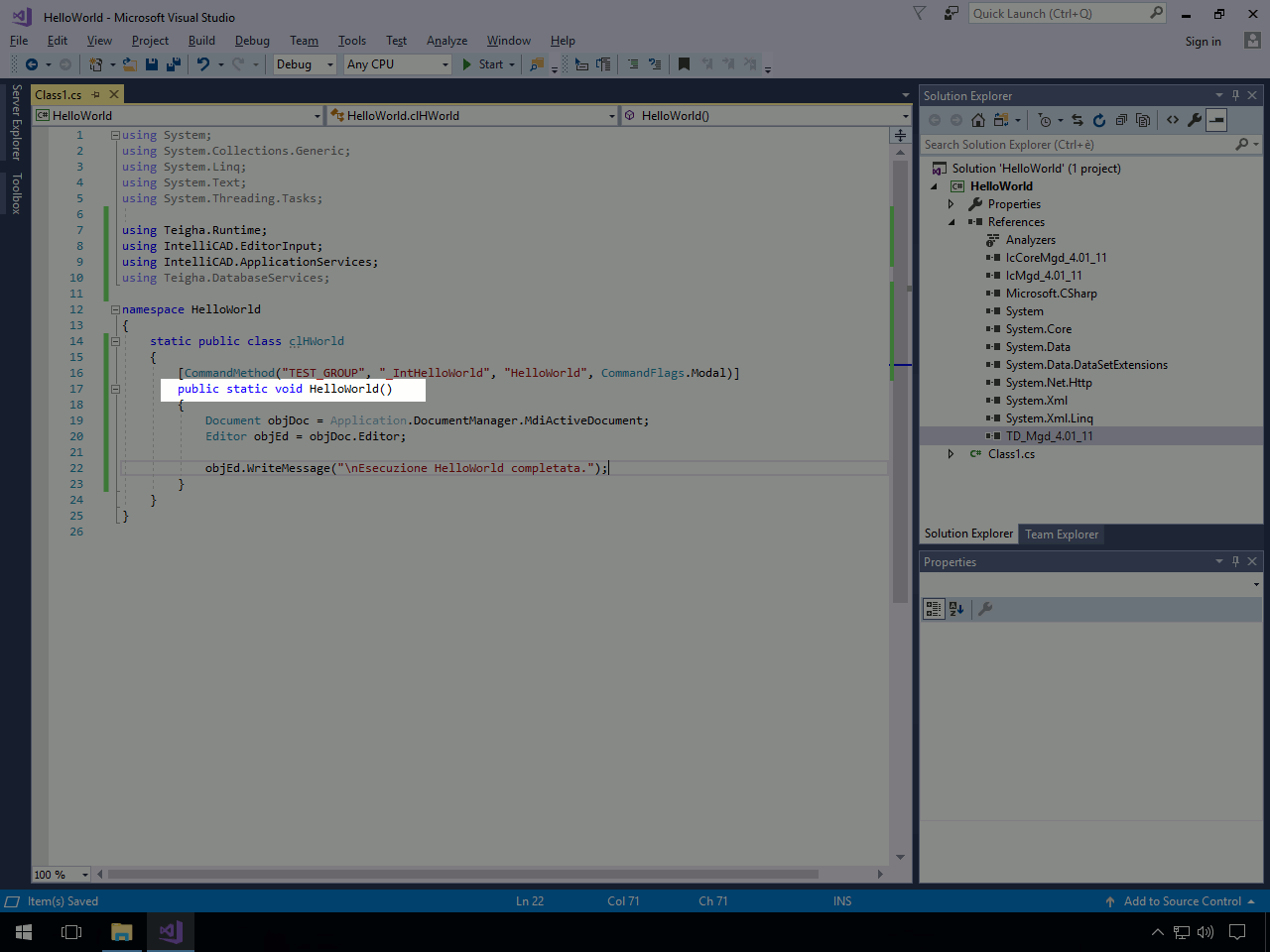Open the 100 % zoom level dropdown
Viewport: 1270px width, 952px height.
[x=62, y=875]
